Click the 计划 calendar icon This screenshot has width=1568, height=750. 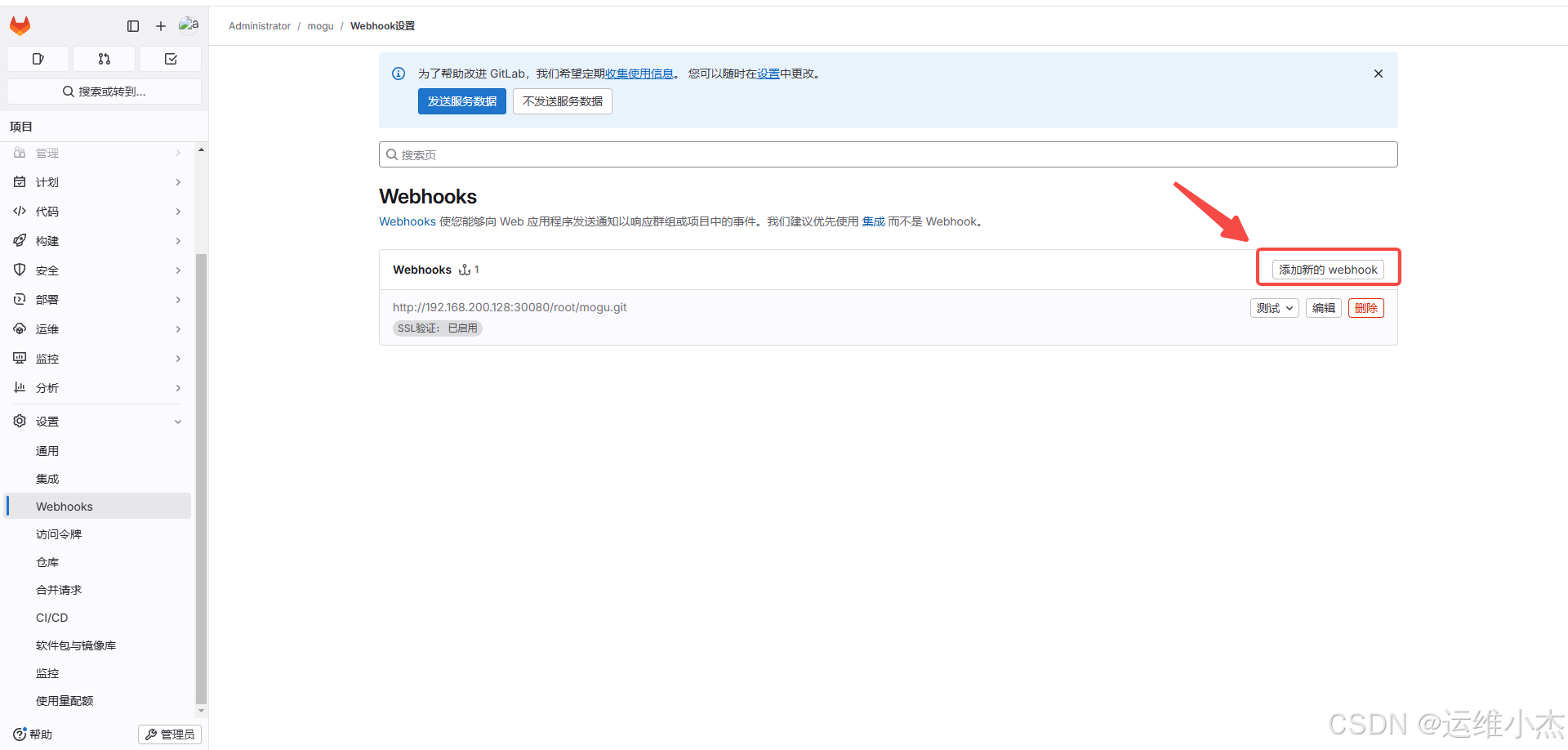(20, 182)
